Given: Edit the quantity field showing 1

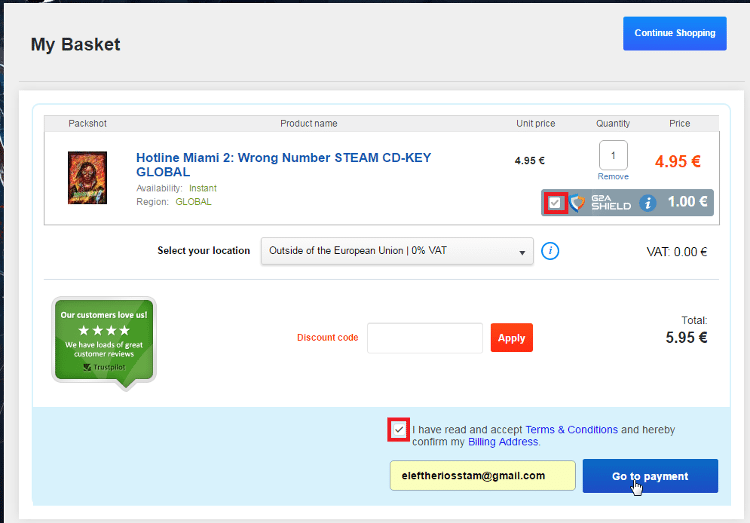Looking at the screenshot, I should pos(613,155).
